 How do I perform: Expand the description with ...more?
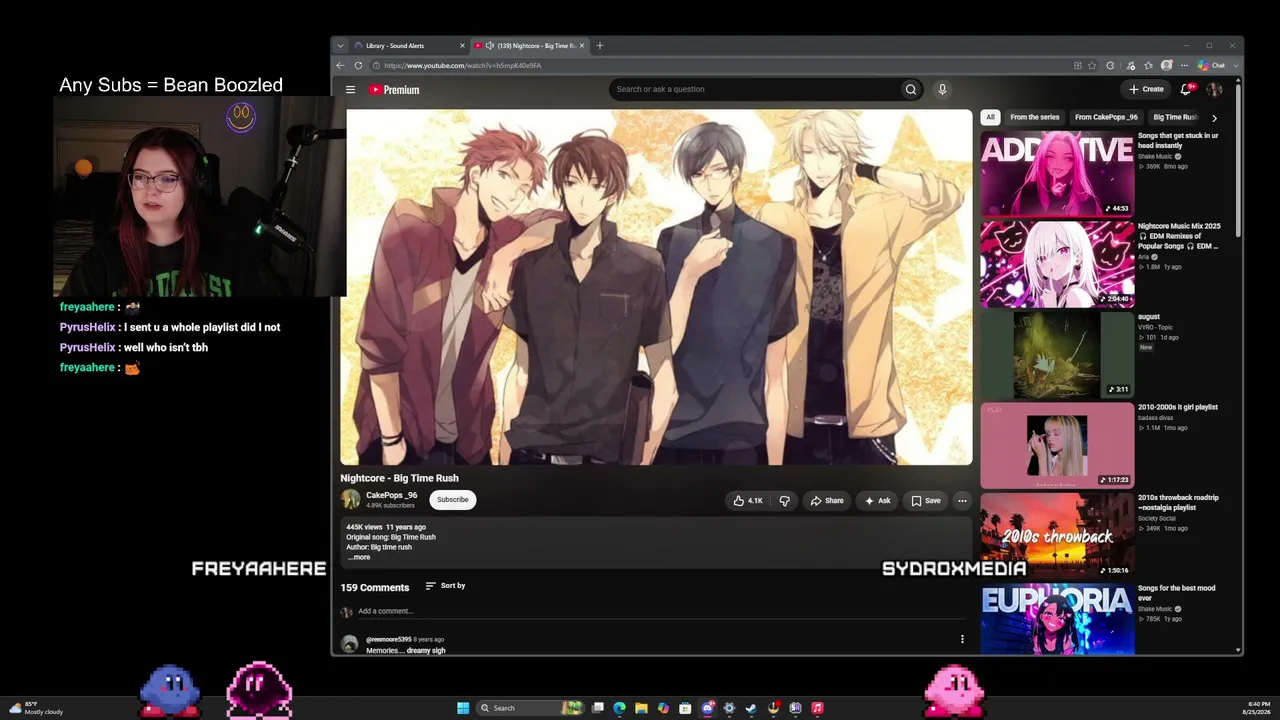pyautogui.click(x=358, y=557)
